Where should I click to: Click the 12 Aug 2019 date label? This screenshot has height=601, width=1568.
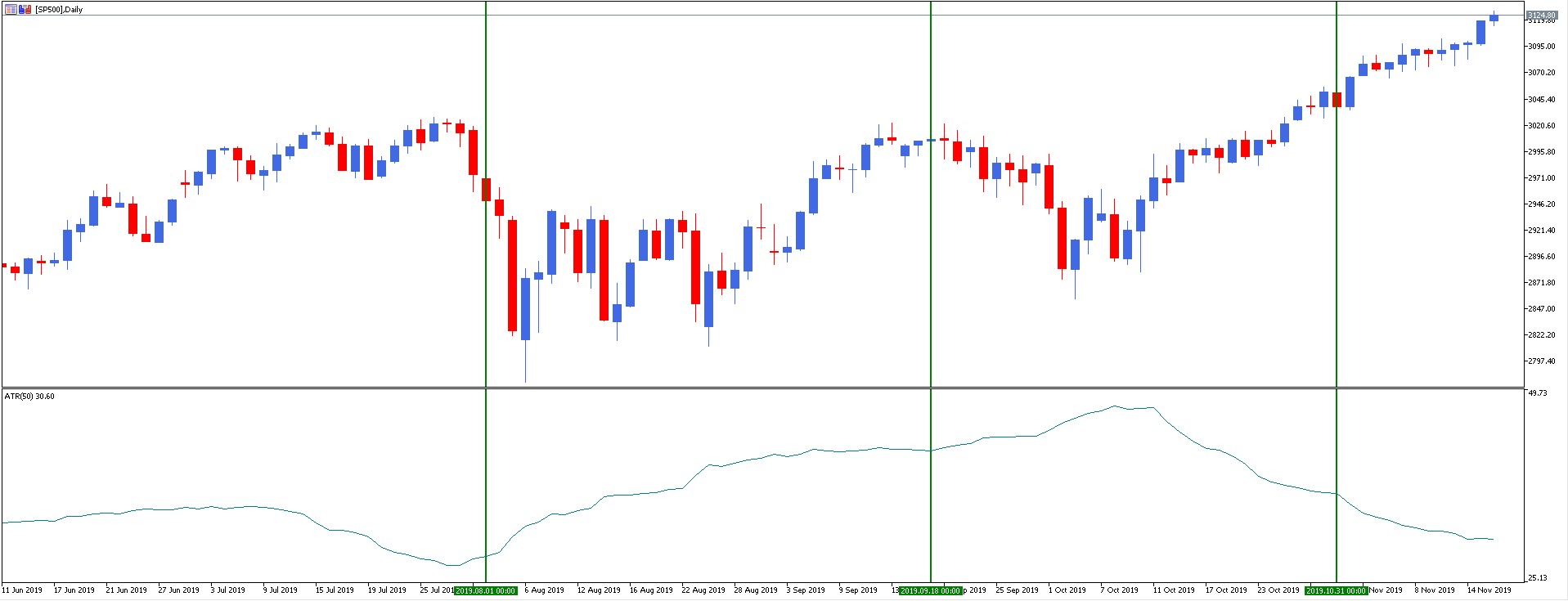tap(599, 590)
